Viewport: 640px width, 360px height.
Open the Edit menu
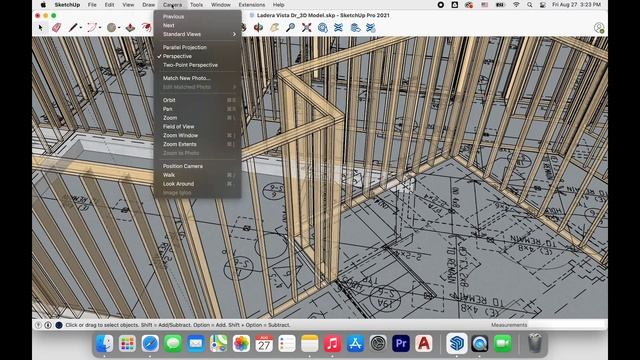point(109,5)
